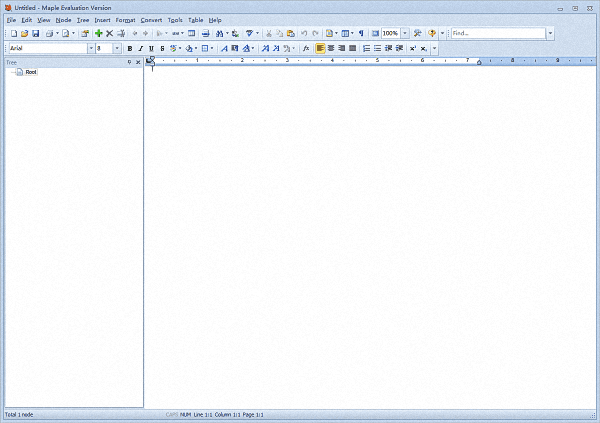Toggle Bold formatting

pyautogui.click(x=129, y=48)
